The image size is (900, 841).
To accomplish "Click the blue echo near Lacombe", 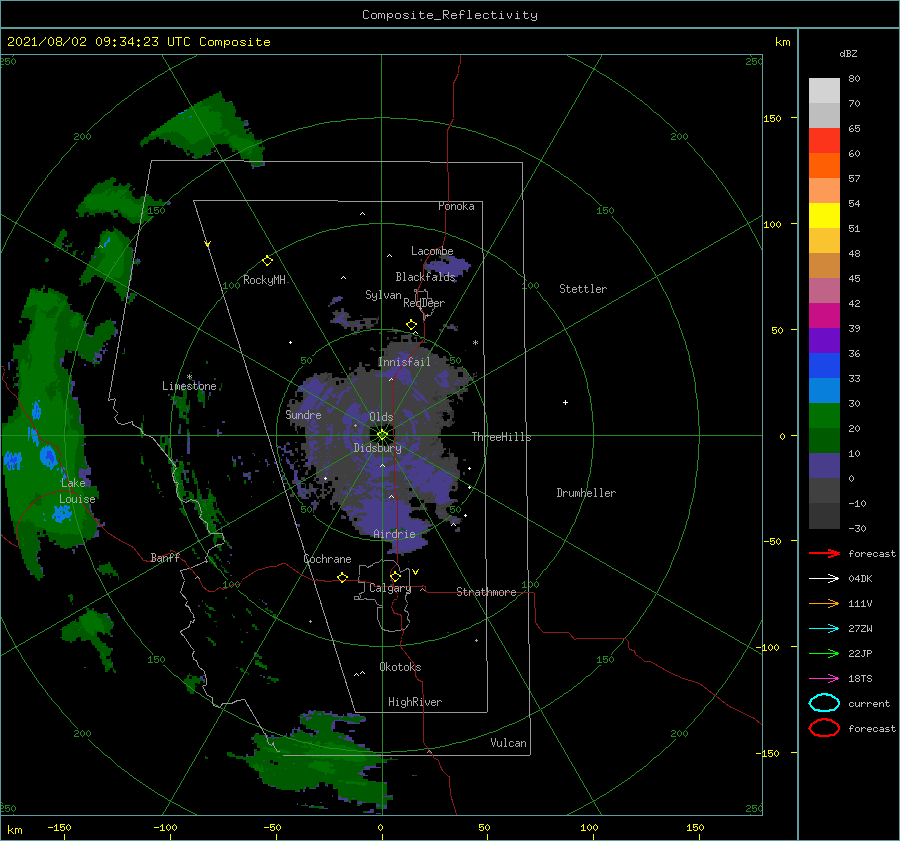I will (448, 266).
